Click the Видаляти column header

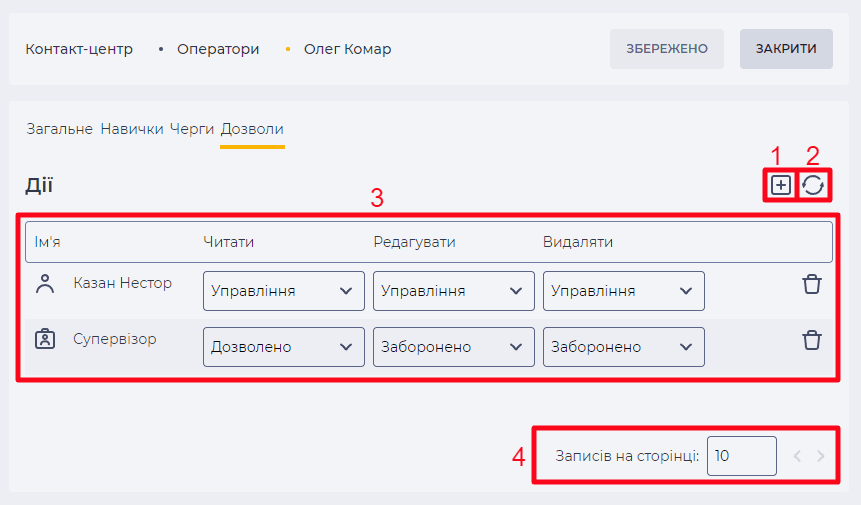[x=578, y=242]
